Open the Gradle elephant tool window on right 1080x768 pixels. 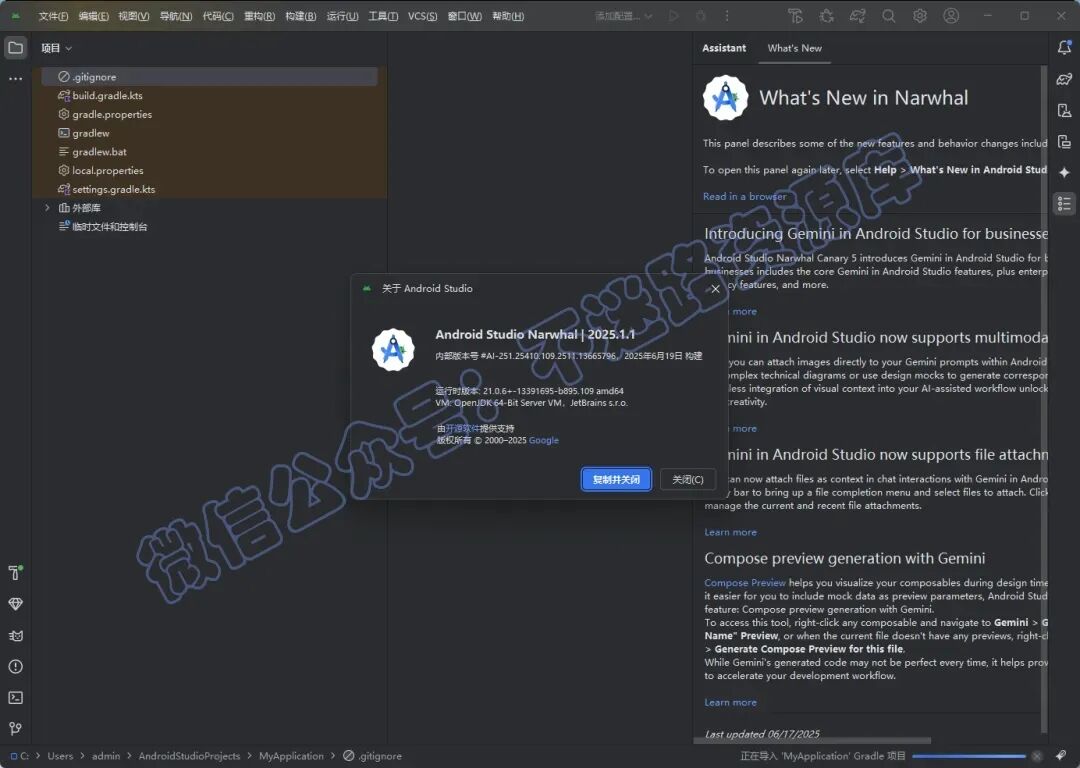tap(1064, 79)
